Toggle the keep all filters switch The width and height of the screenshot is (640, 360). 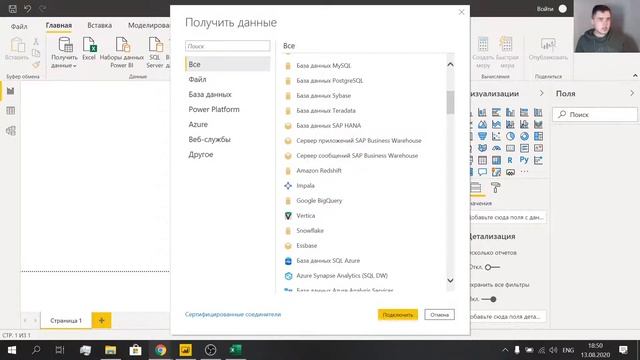(489, 299)
